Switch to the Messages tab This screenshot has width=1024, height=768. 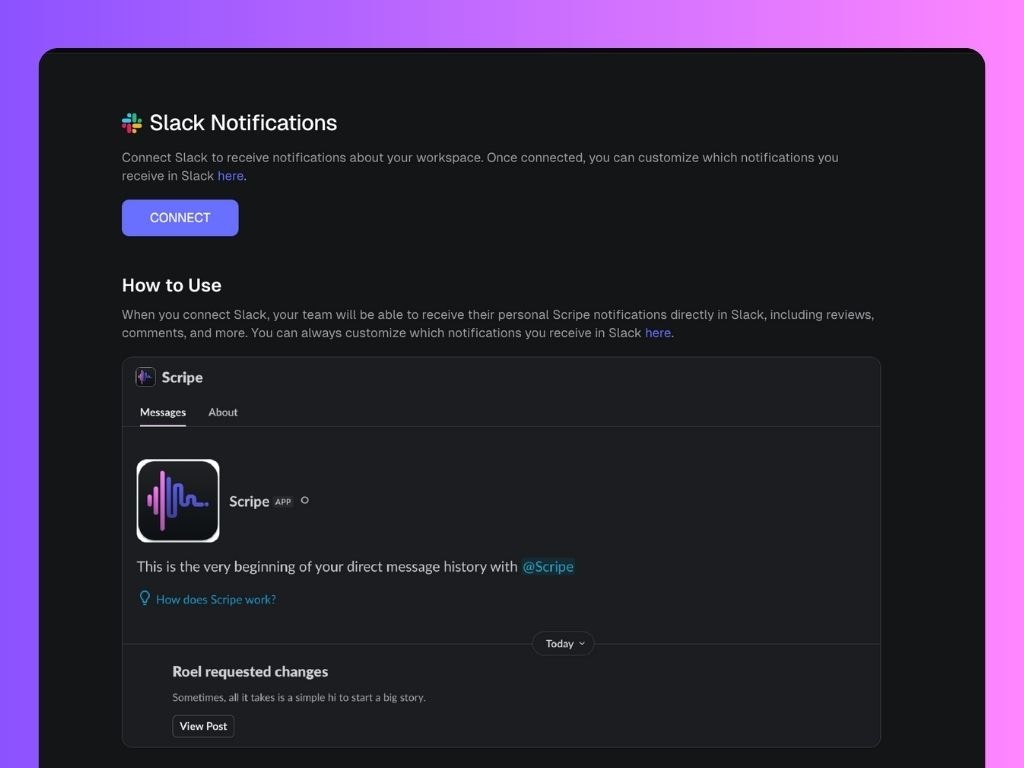click(163, 412)
